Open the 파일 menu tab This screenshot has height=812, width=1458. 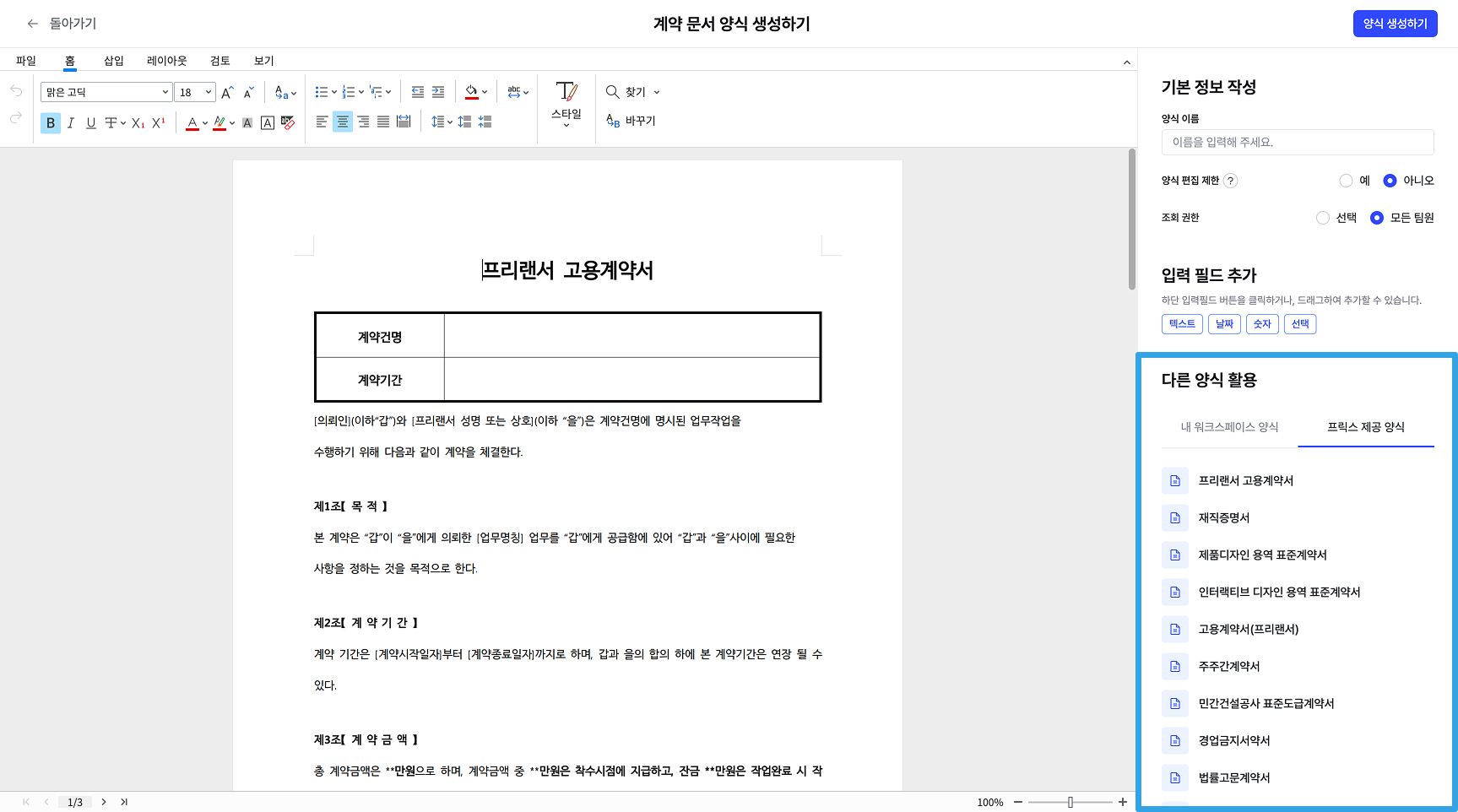(26, 61)
